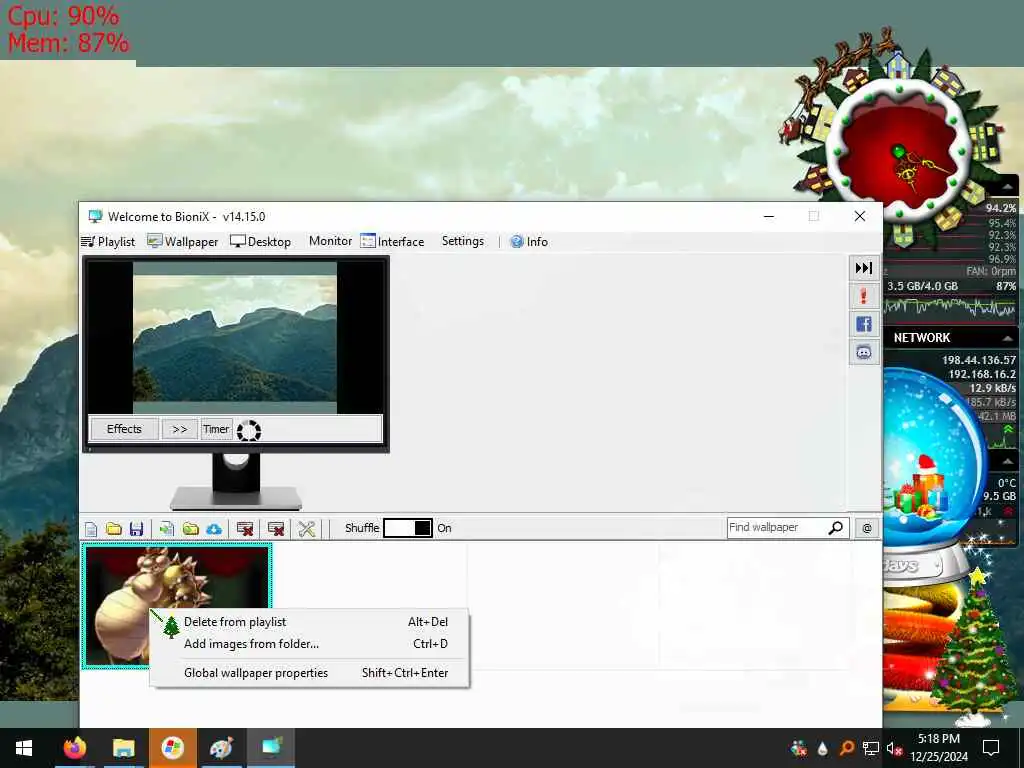Open the Discord icon in the sidebar
Viewport: 1024px width, 768px height.
point(863,353)
